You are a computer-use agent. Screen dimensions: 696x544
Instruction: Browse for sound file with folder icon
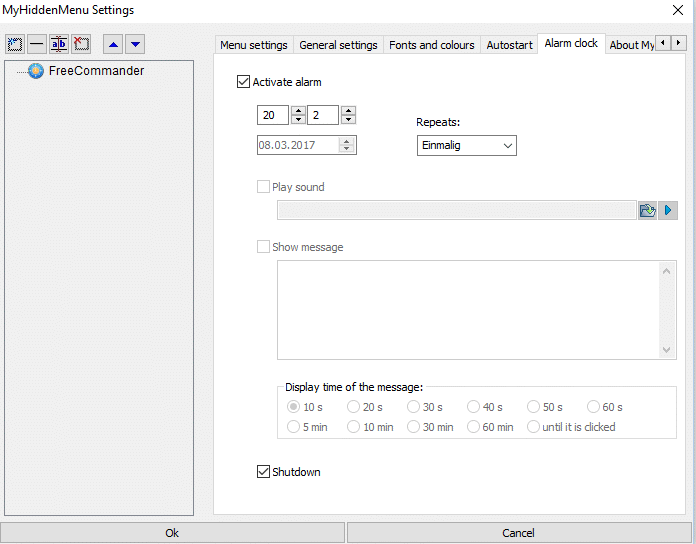point(647,210)
